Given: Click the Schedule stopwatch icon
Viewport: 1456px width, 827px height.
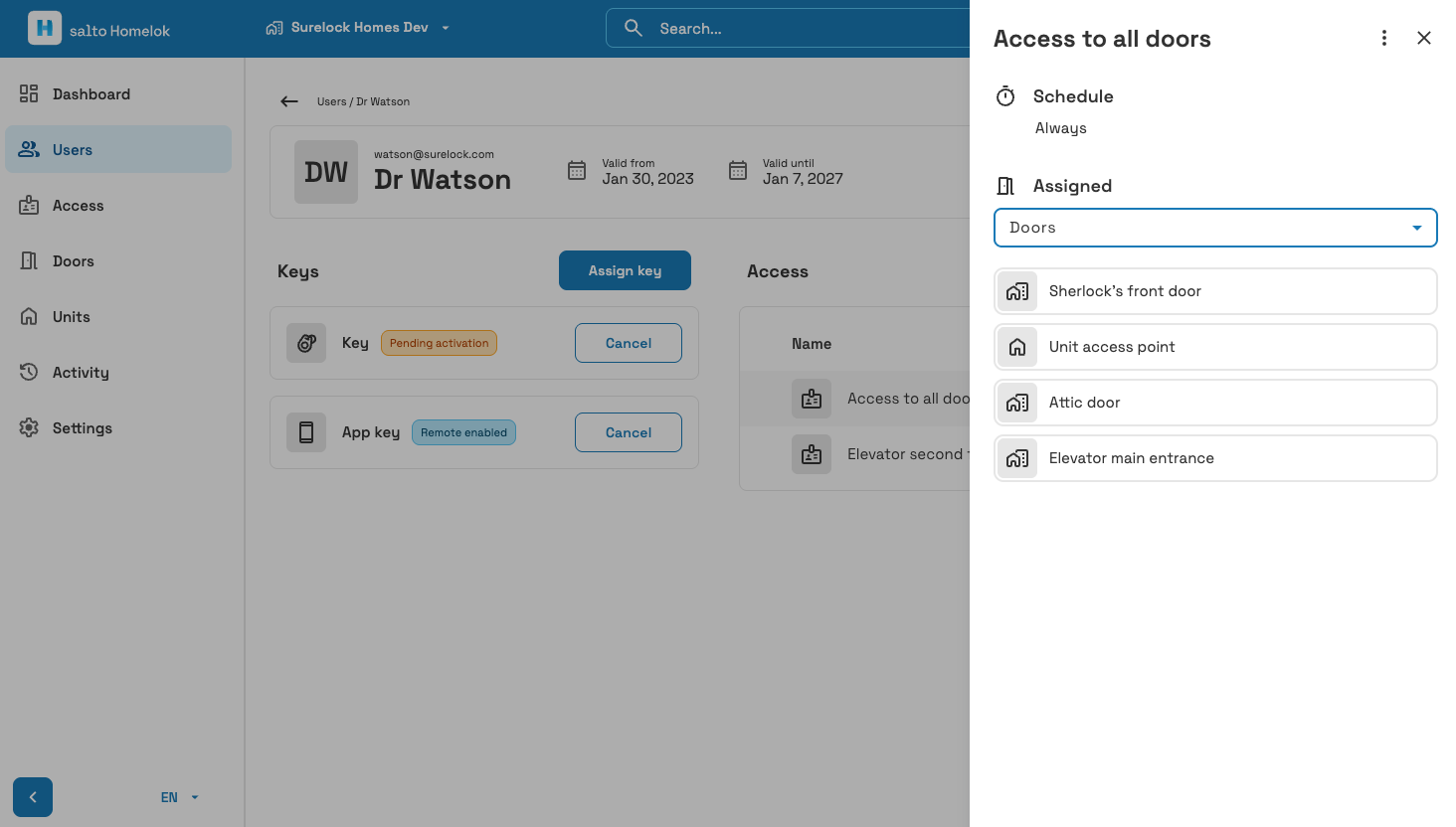Looking at the screenshot, I should pos(1005,96).
